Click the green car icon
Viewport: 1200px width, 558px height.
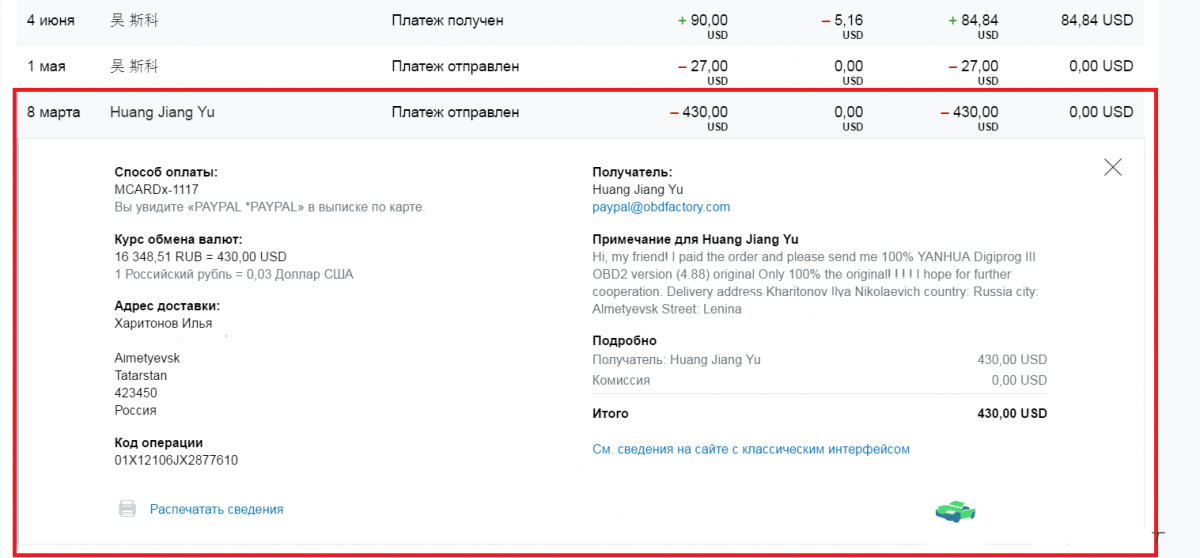(955, 511)
